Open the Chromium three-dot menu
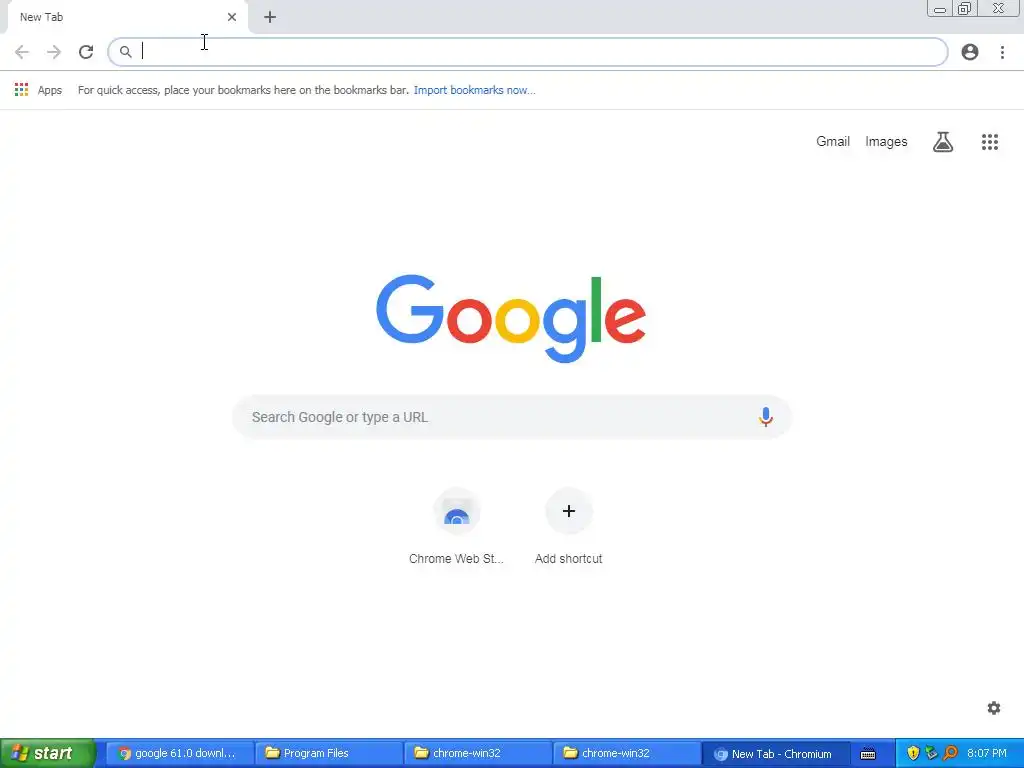 pos(1002,52)
